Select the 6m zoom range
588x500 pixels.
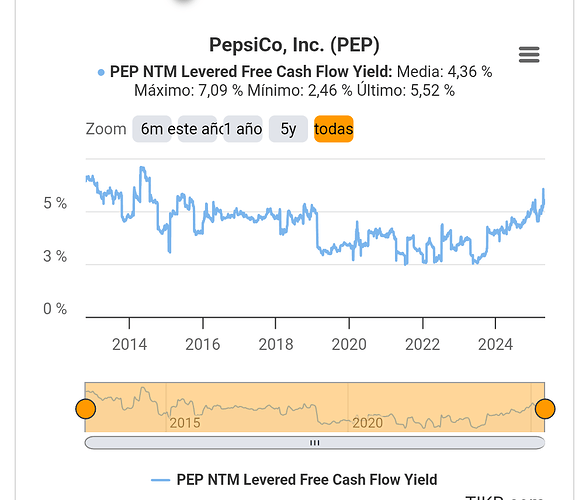pyautogui.click(x=152, y=129)
